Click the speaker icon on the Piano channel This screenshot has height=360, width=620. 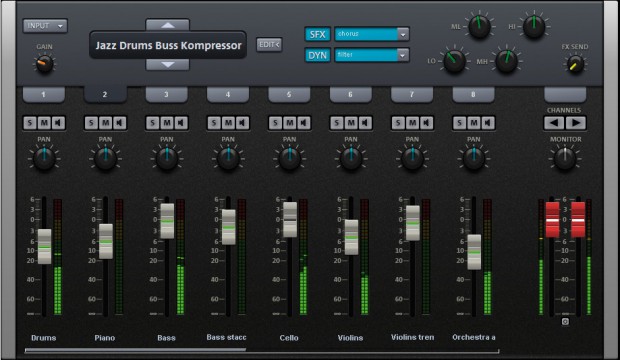pyautogui.click(x=120, y=123)
